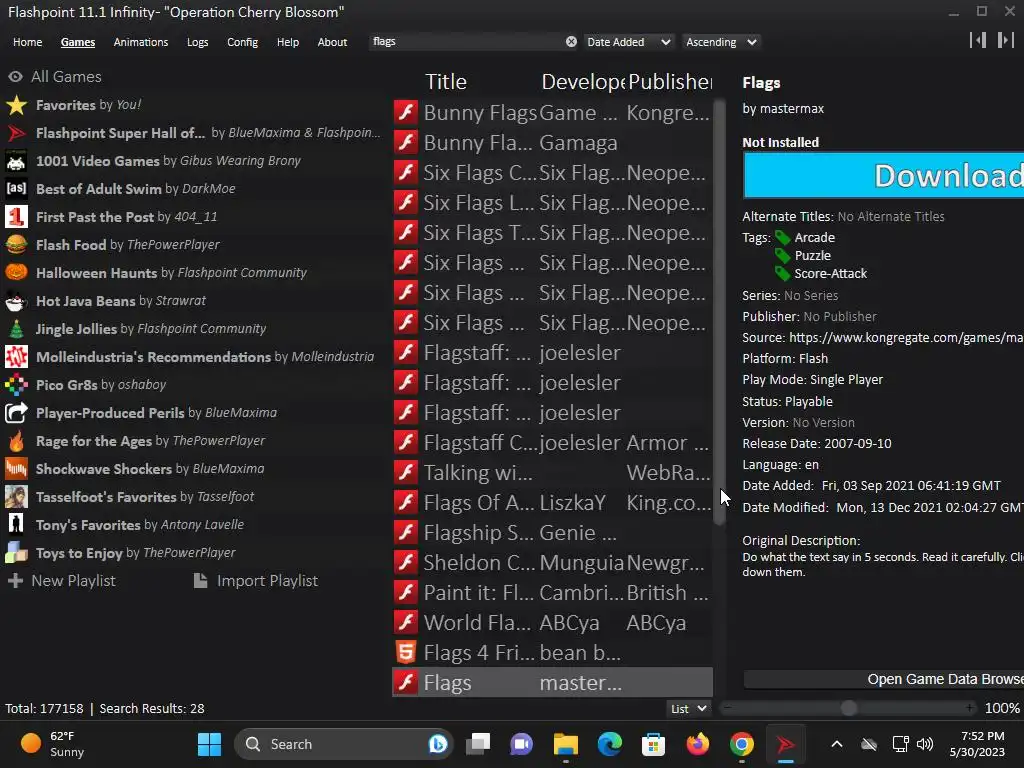1024x768 pixels.
Task: Open Google Chrome from taskbar
Action: pyautogui.click(x=741, y=744)
